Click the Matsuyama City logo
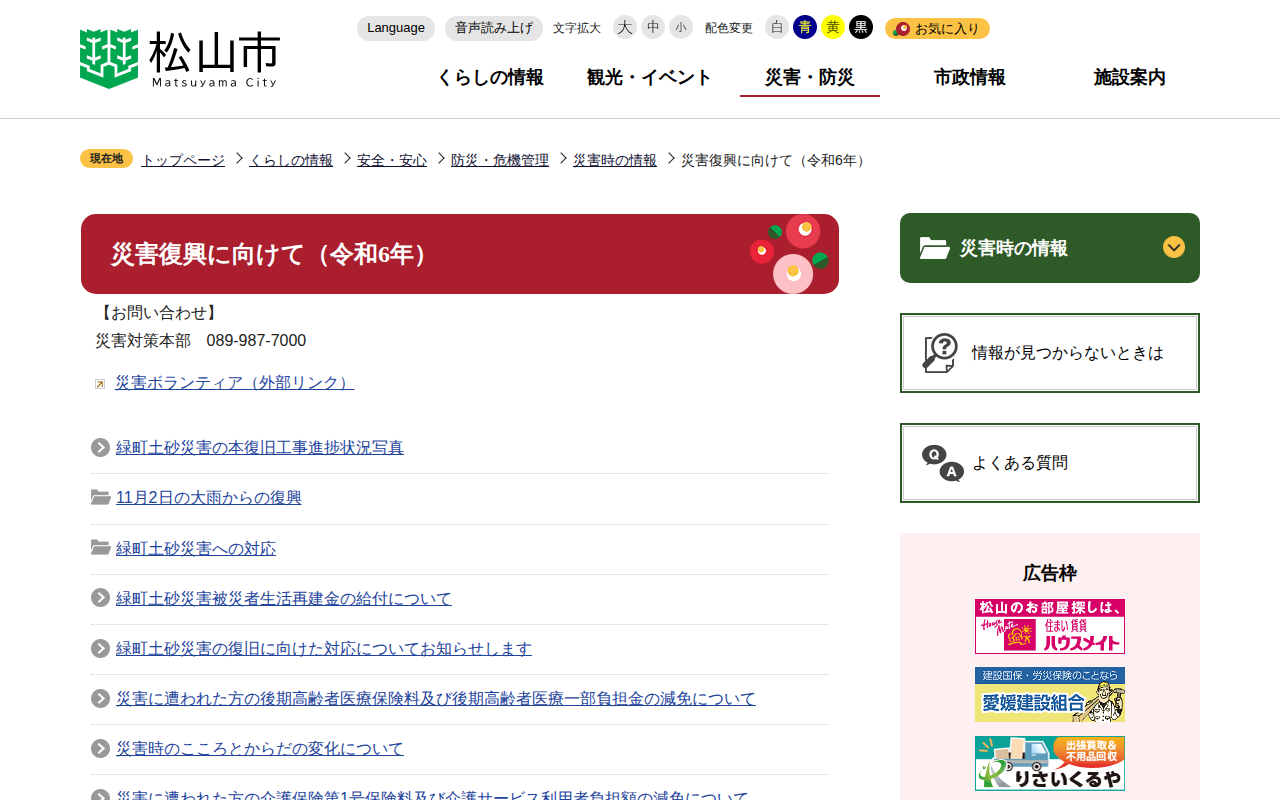The width and height of the screenshot is (1280, 800). (x=179, y=59)
